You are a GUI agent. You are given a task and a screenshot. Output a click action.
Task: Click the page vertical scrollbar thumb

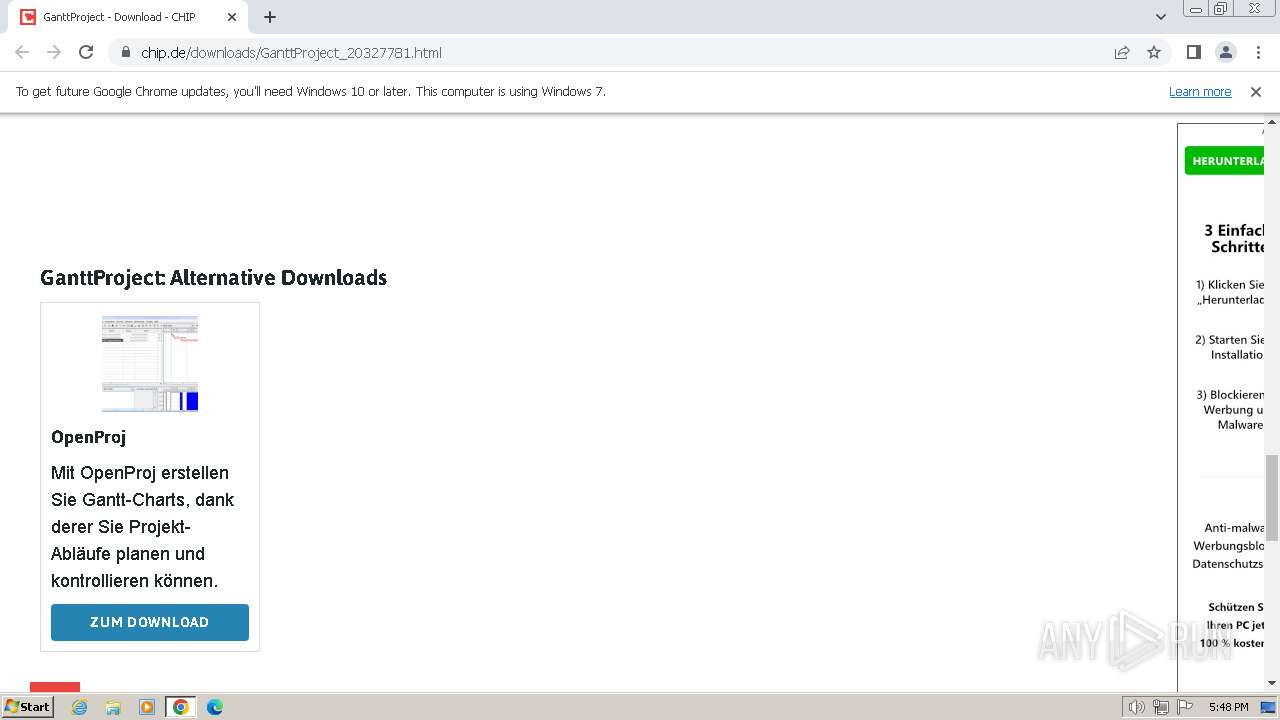pos(1272,497)
